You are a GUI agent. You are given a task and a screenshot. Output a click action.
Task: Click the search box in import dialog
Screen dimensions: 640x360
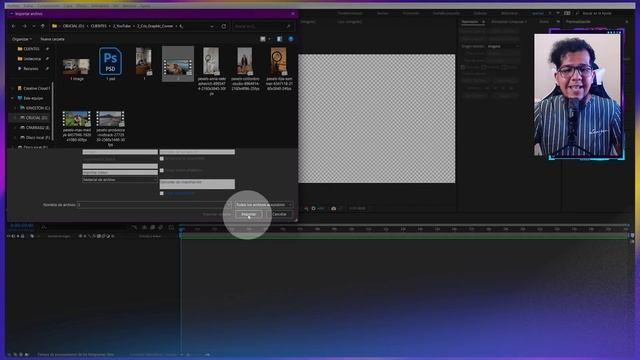point(263,26)
